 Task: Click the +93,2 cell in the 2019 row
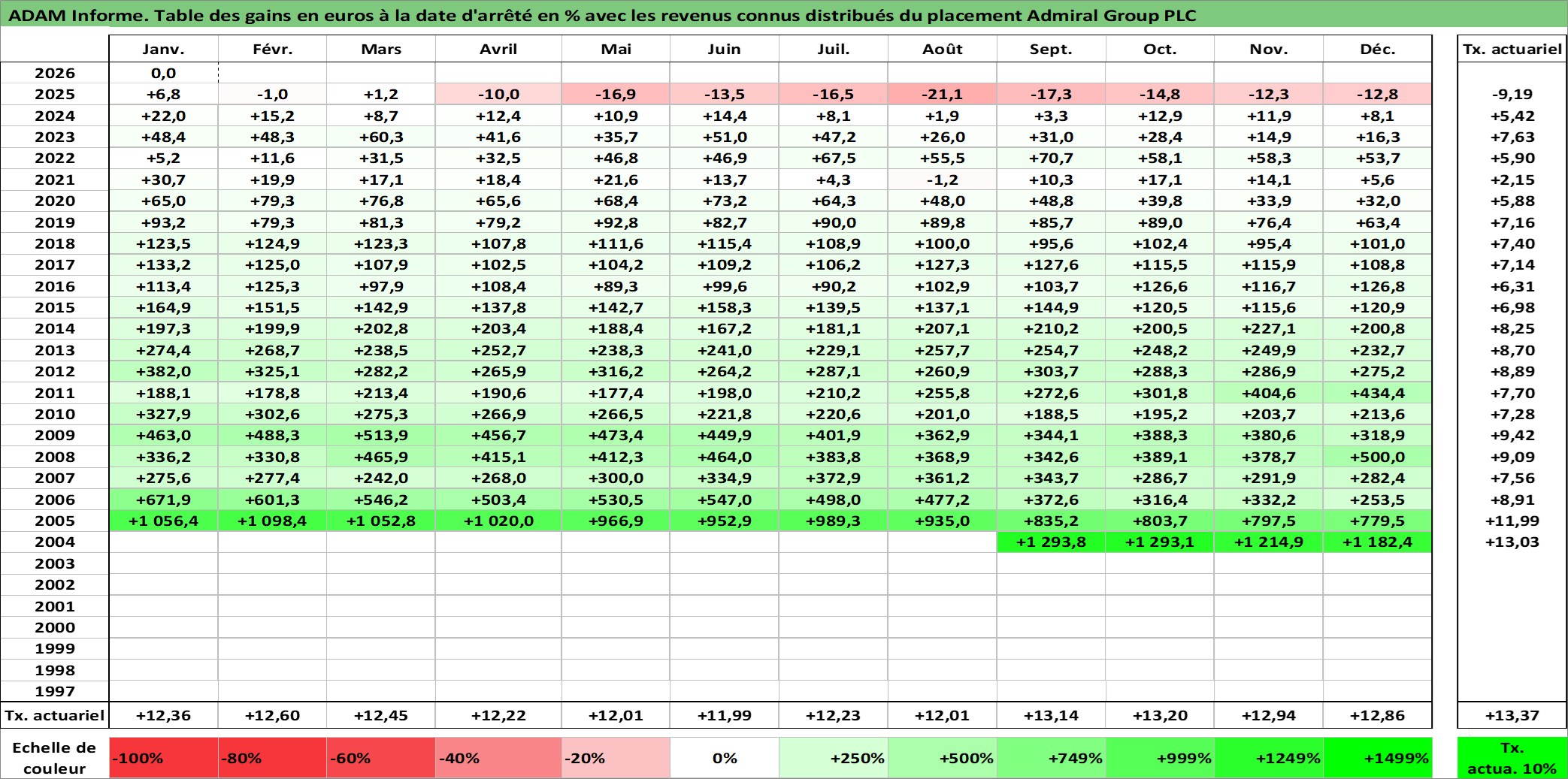click(163, 222)
